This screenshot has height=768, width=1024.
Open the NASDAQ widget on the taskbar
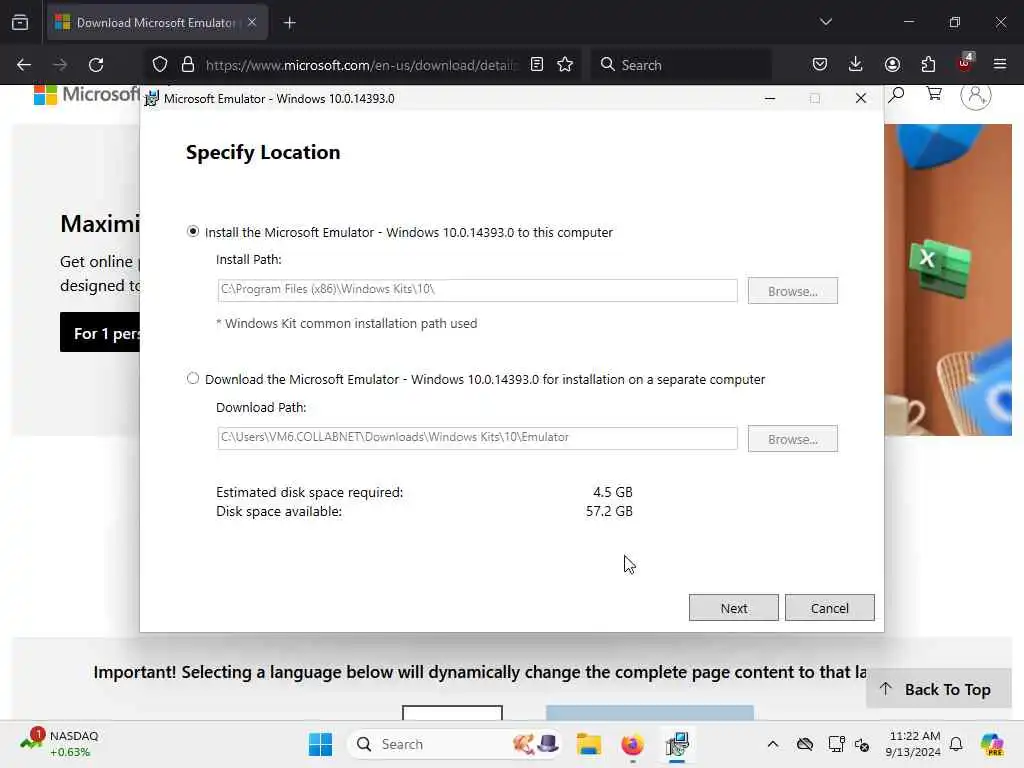pos(60,744)
